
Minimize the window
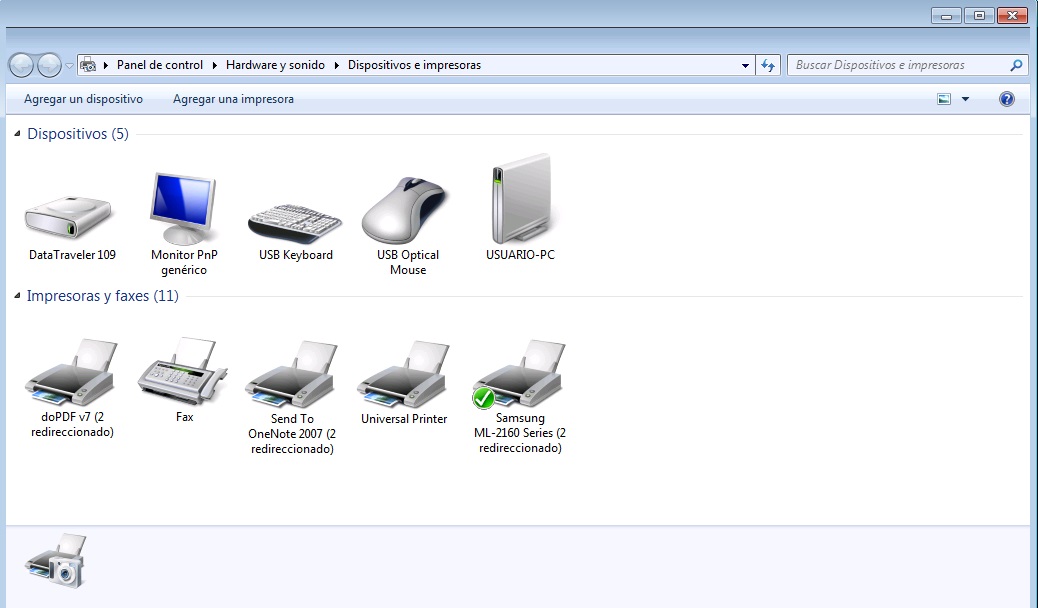click(947, 15)
